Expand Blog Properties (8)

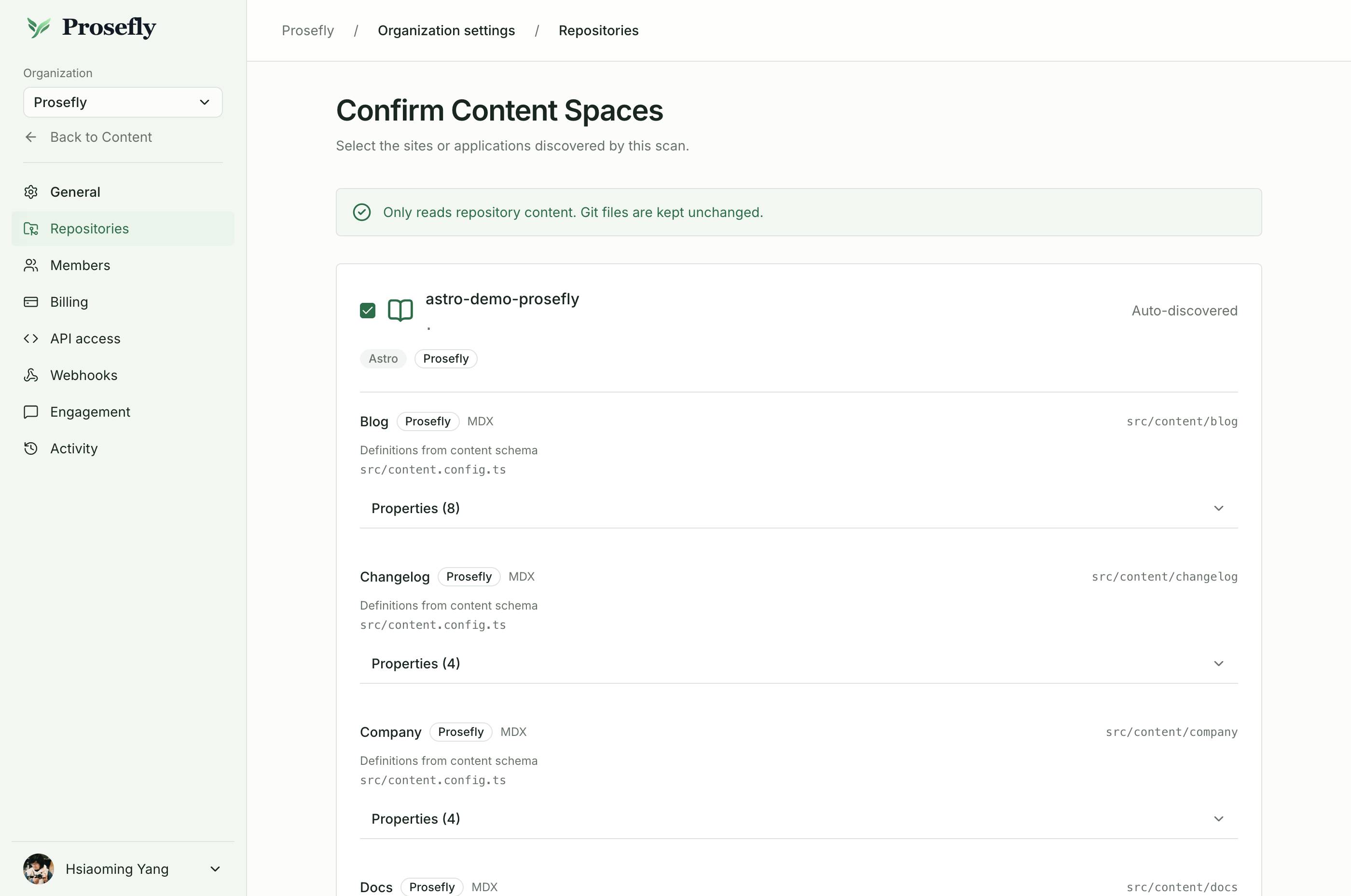click(x=799, y=508)
